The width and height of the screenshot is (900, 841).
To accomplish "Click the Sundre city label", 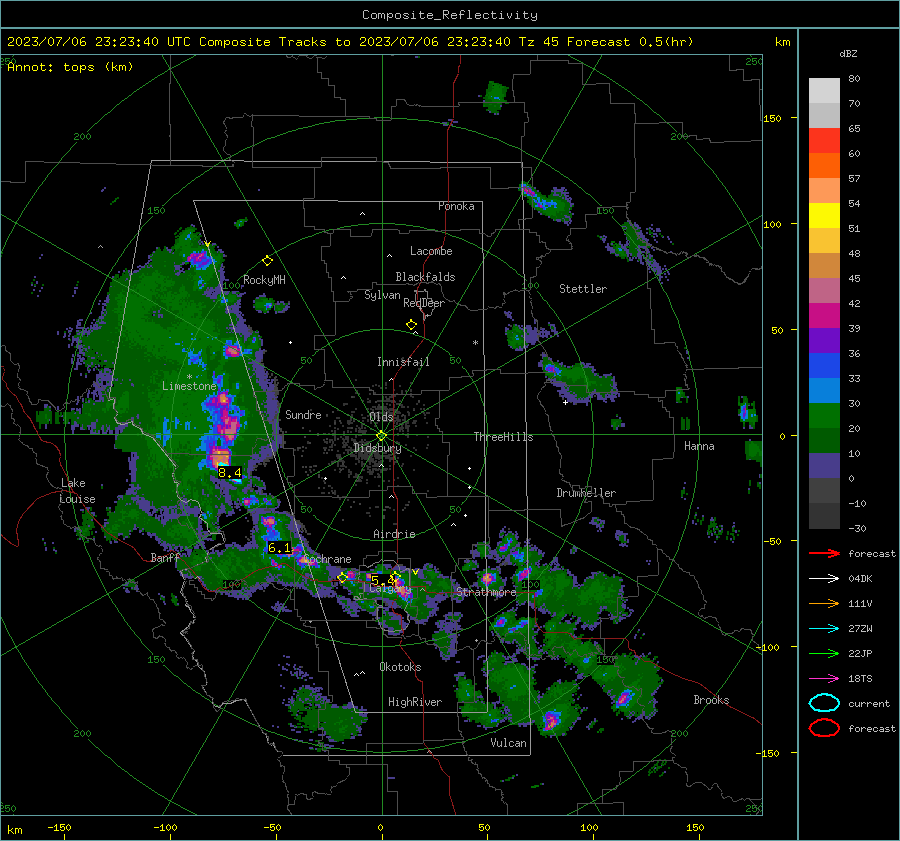I will pyautogui.click(x=303, y=414).
